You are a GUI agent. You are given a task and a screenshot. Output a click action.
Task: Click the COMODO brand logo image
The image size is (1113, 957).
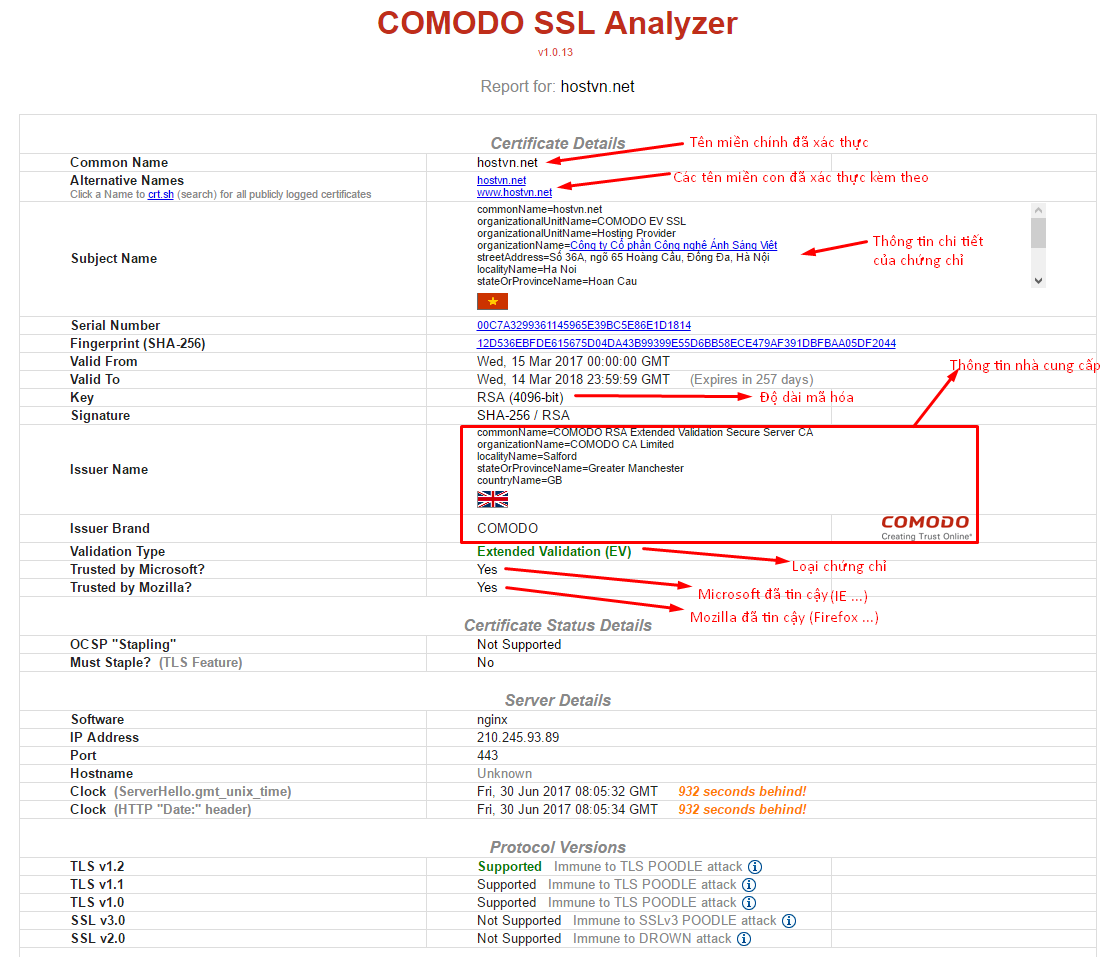(926, 527)
